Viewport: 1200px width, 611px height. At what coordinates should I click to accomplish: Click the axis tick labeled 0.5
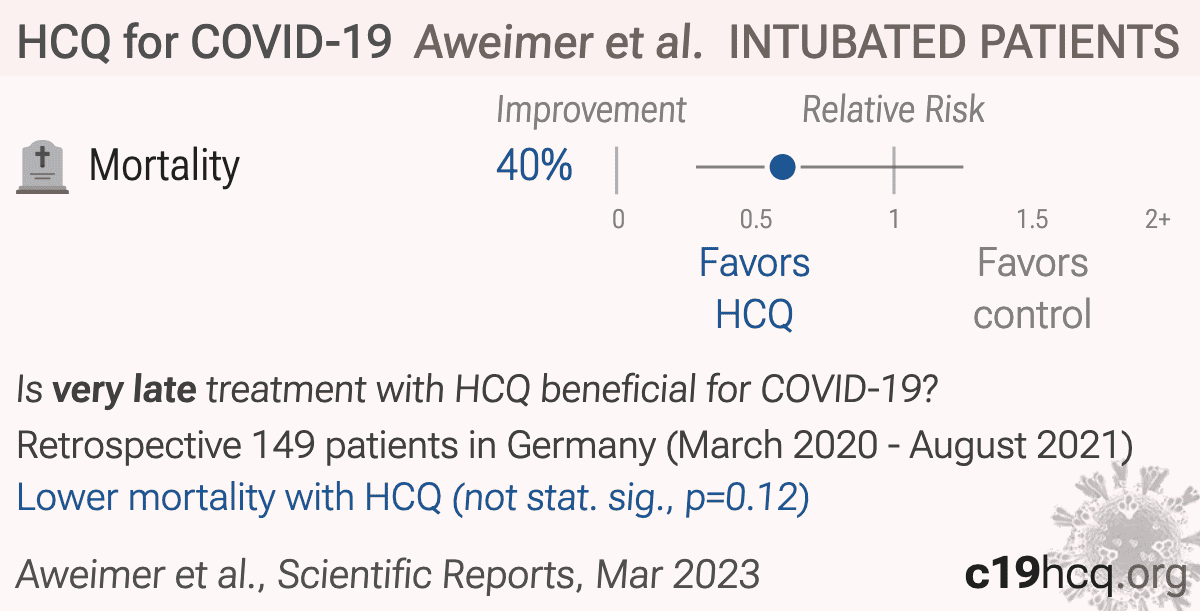tap(755, 219)
